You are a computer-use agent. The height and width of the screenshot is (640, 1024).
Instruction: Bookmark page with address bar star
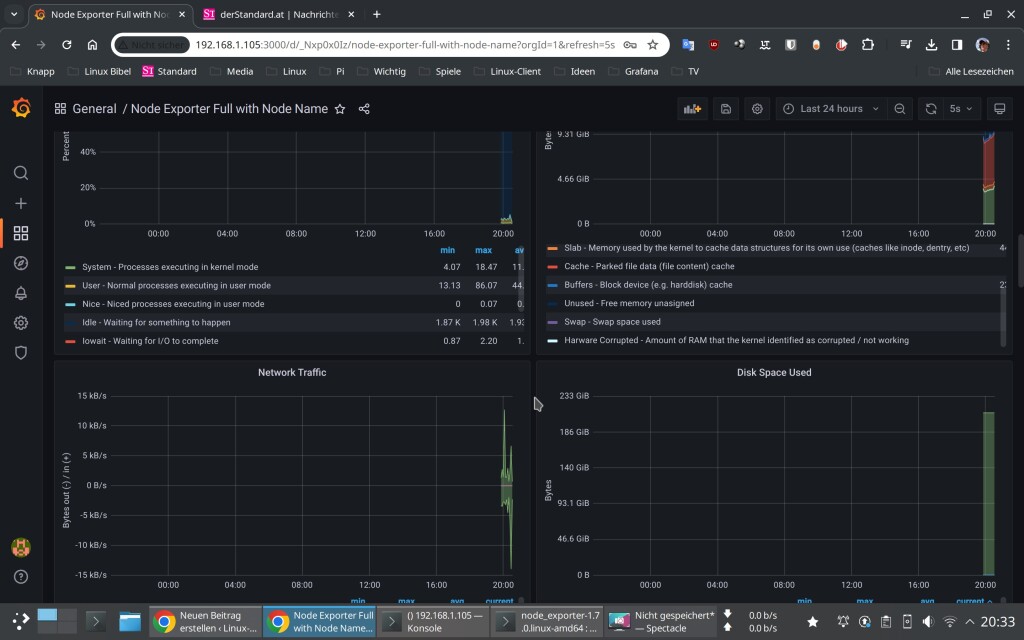(x=652, y=45)
